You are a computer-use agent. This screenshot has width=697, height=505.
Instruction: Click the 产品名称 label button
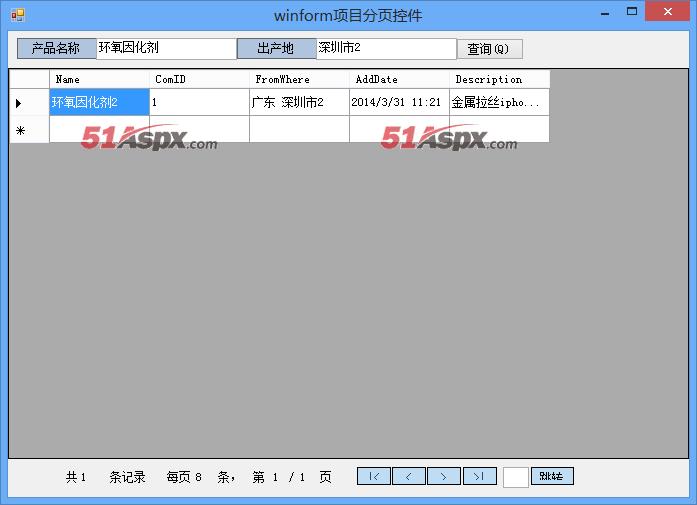coord(56,48)
